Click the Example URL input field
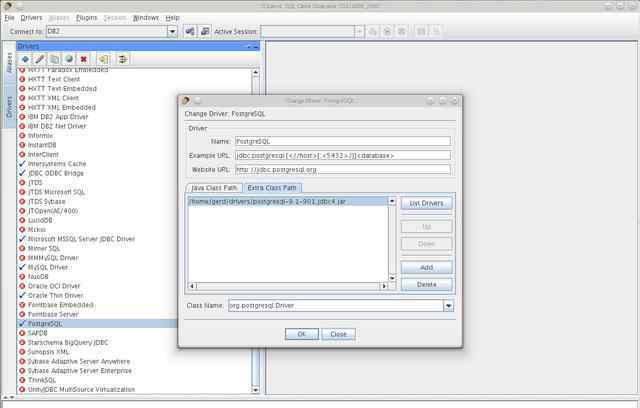Viewport: 640px width, 408px height. 343,155
